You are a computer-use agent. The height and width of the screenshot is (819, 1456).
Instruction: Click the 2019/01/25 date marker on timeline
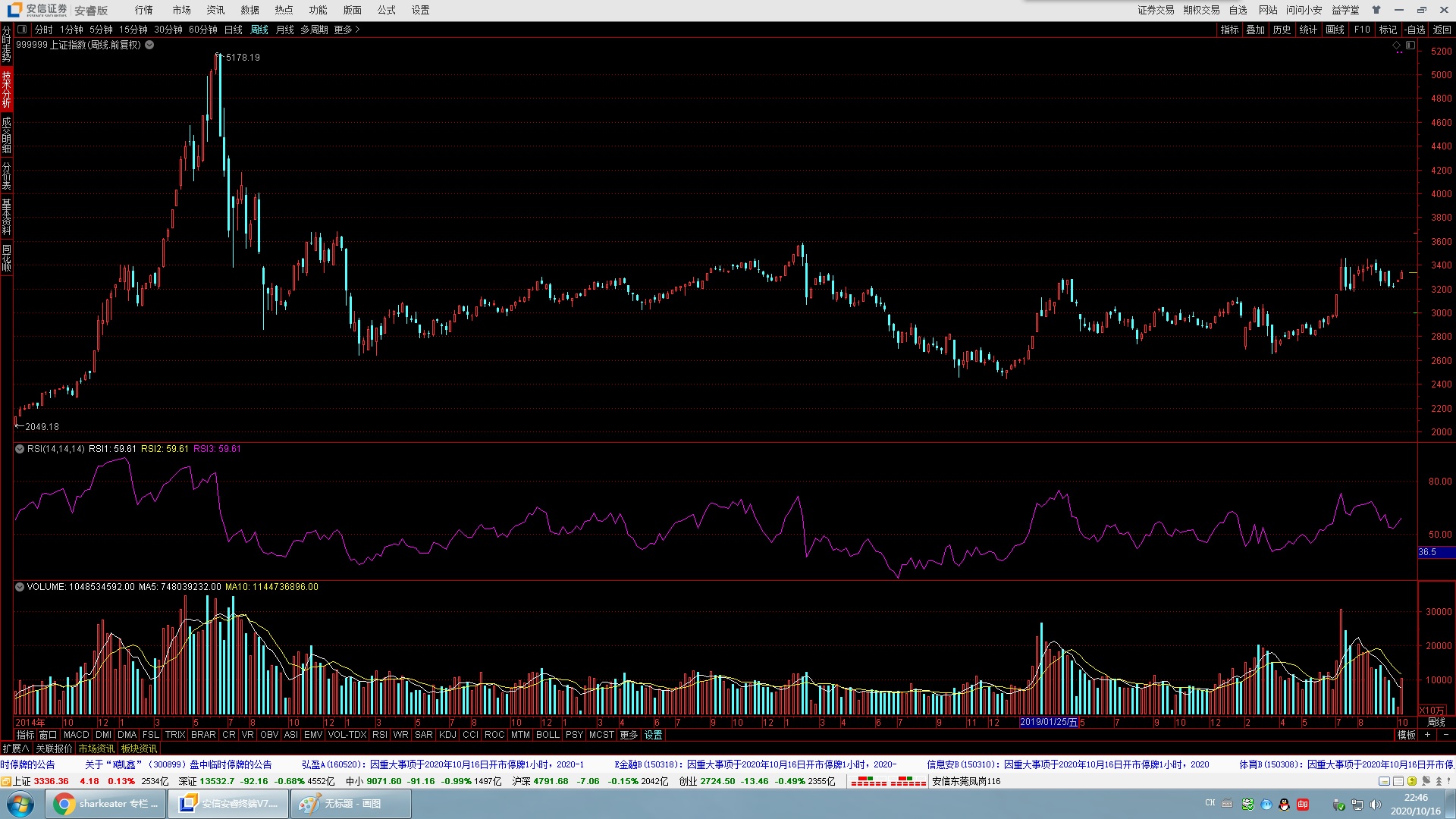pos(1048,722)
